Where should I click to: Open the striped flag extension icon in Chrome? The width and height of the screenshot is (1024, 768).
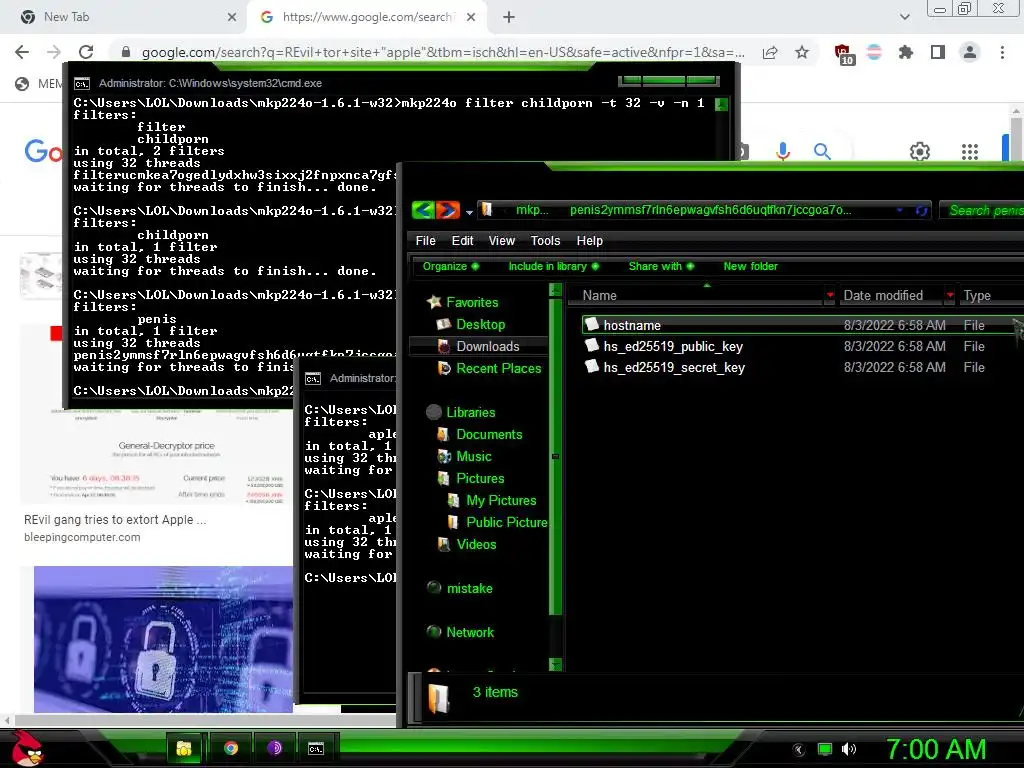(x=874, y=52)
